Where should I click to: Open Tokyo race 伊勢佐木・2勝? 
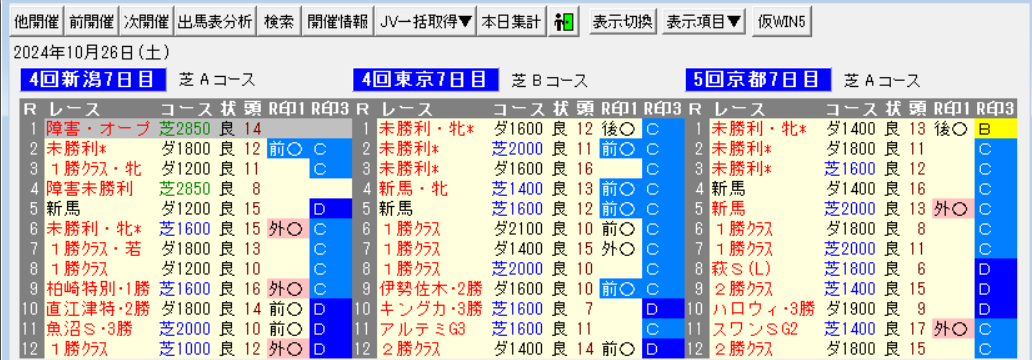click(431, 289)
